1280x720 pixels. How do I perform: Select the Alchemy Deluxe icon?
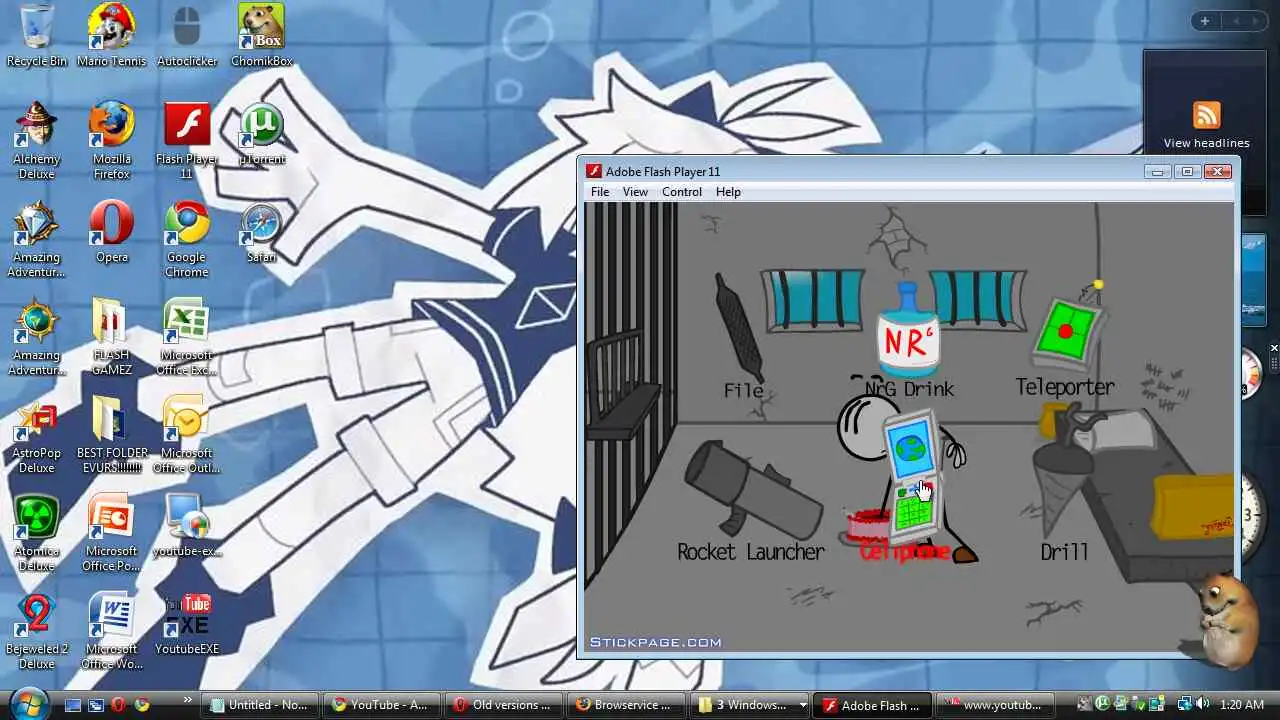coord(37,140)
